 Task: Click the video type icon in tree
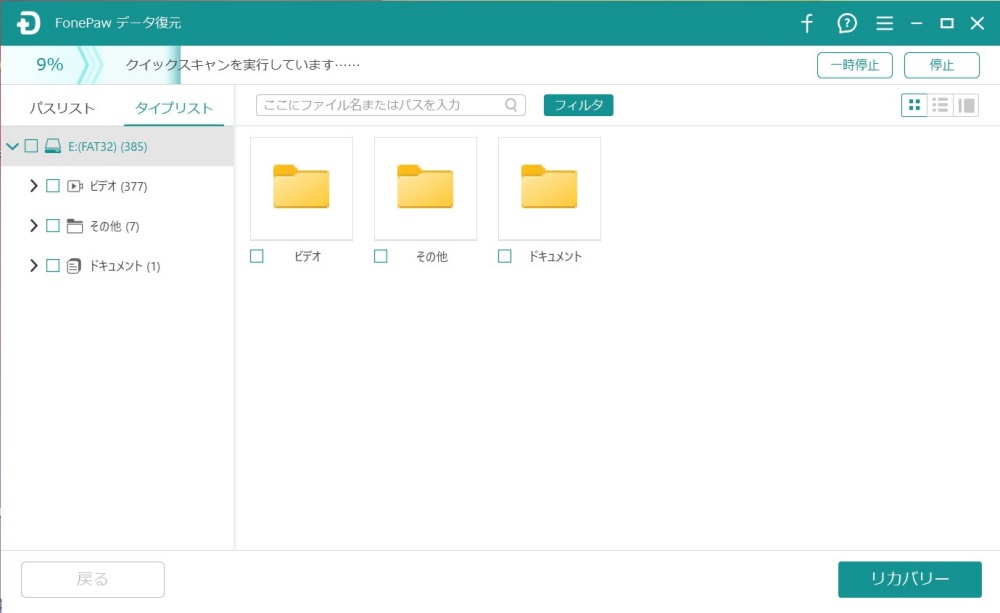coord(75,186)
